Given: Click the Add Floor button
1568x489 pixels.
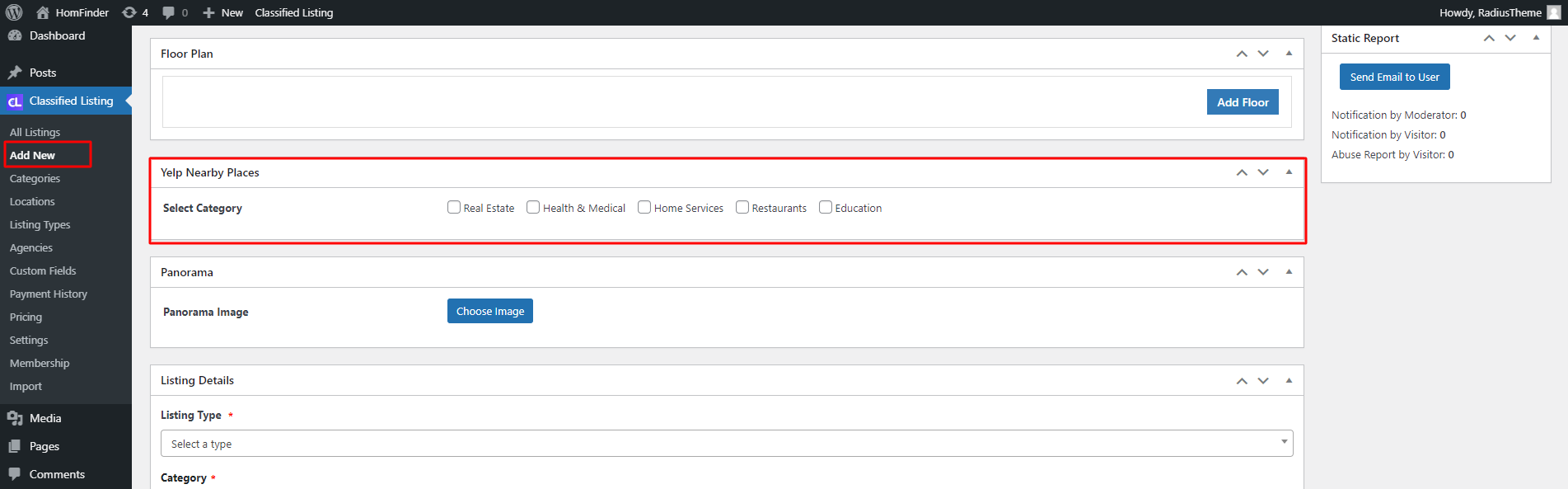Looking at the screenshot, I should point(1243,102).
